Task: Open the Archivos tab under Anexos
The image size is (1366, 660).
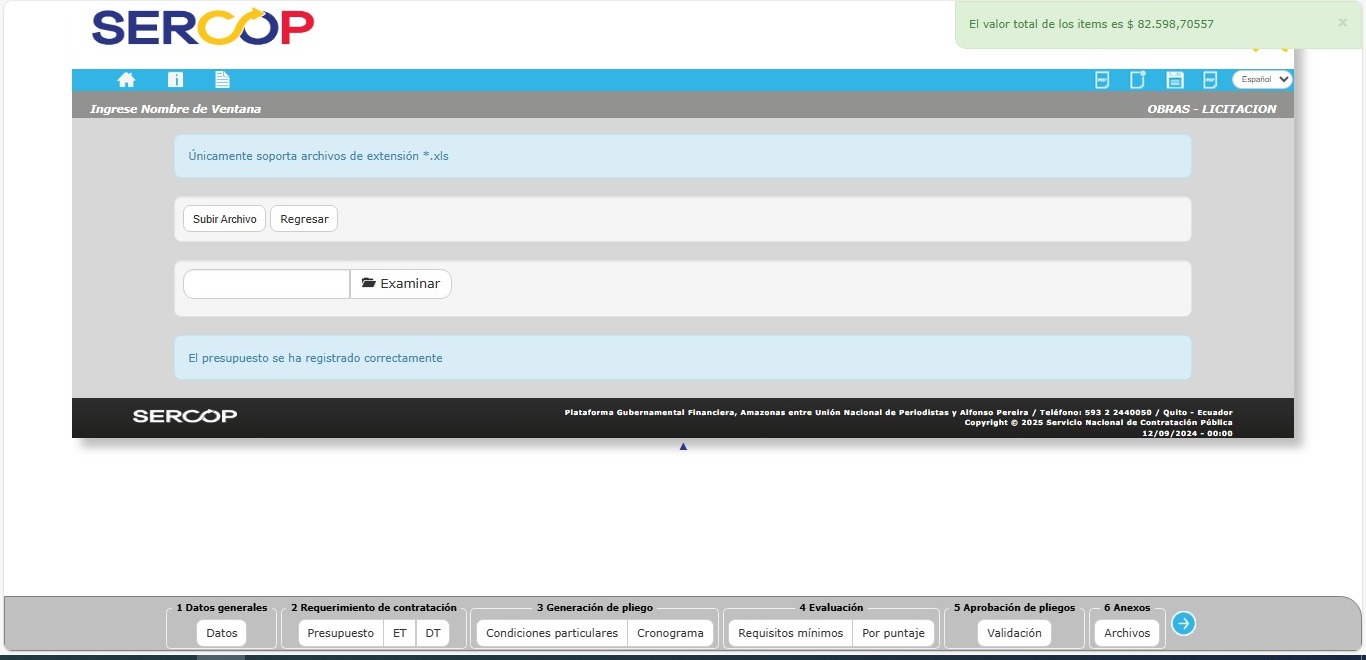Action: pyautogui.click(x=1127, y=633)
